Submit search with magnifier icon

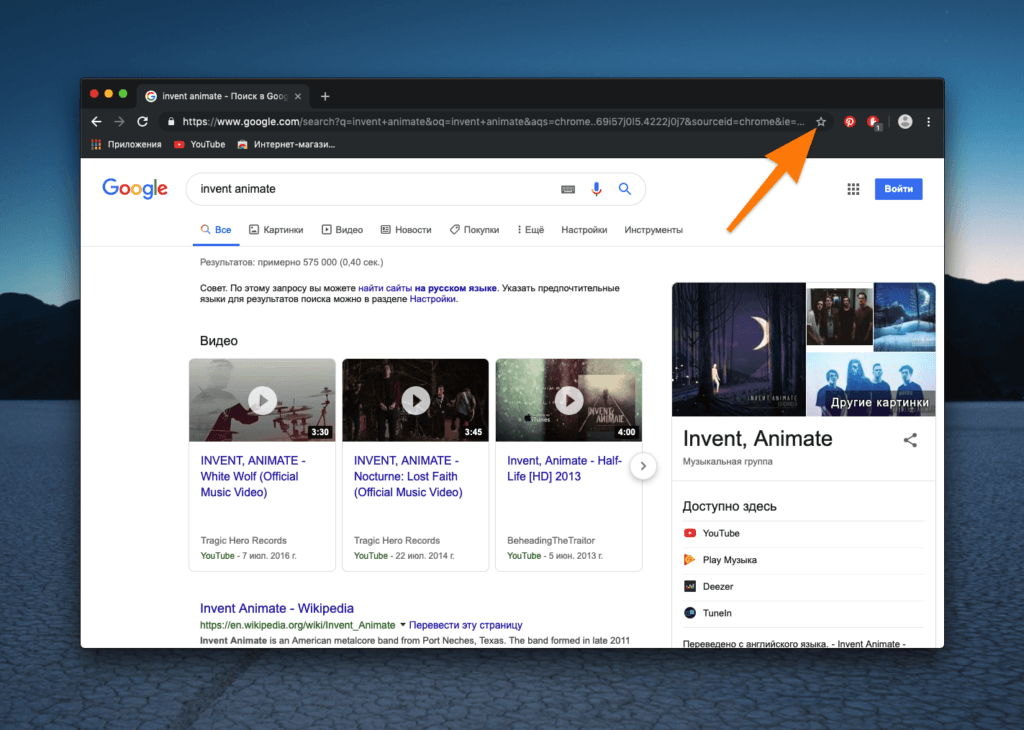coord(625,189)
